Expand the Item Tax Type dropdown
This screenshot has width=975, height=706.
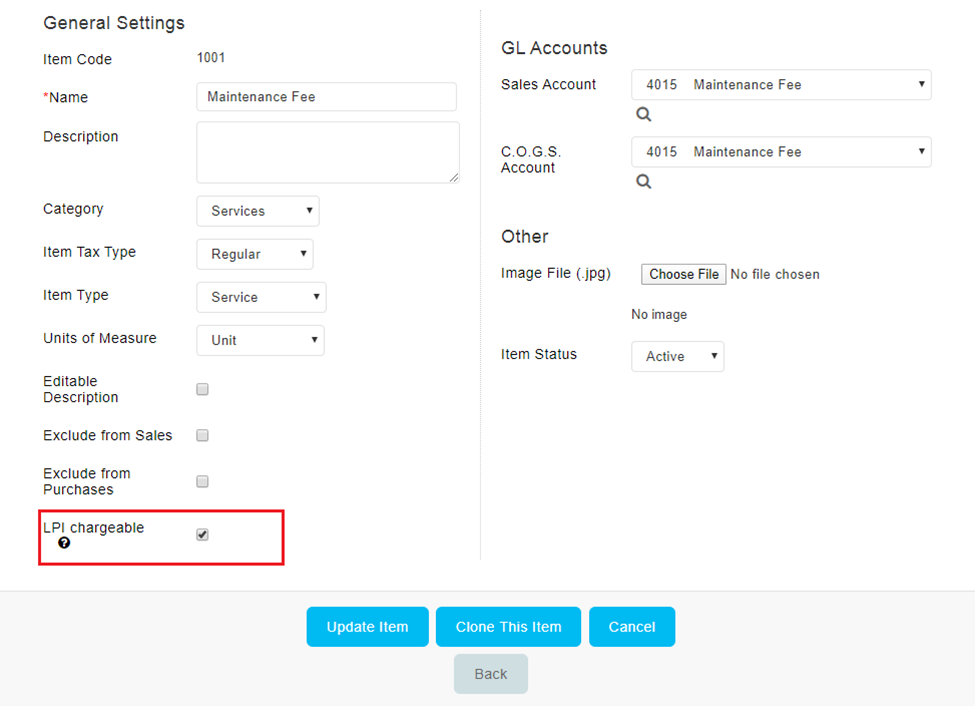click(x=255, y=254)
